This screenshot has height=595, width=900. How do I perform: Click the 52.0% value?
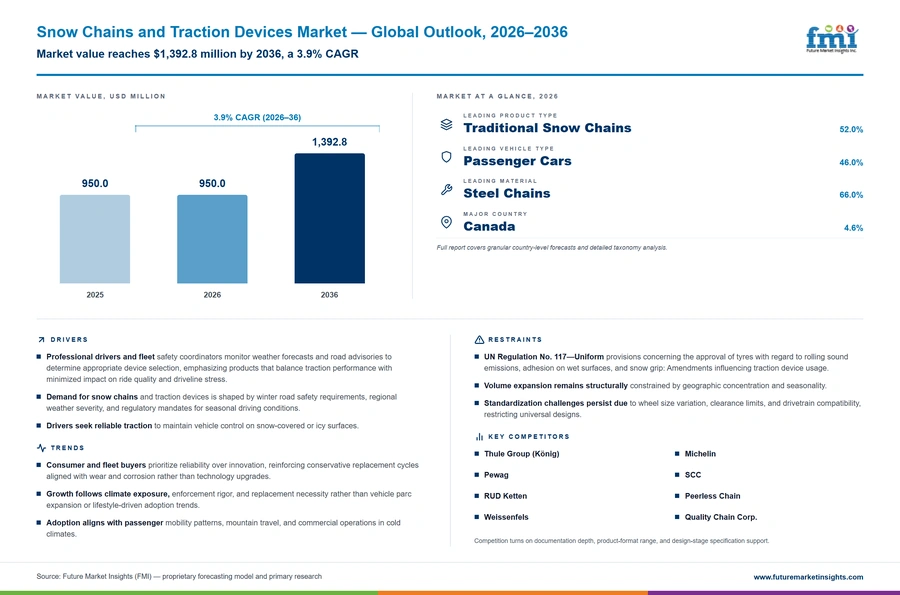tap(851, 130)
